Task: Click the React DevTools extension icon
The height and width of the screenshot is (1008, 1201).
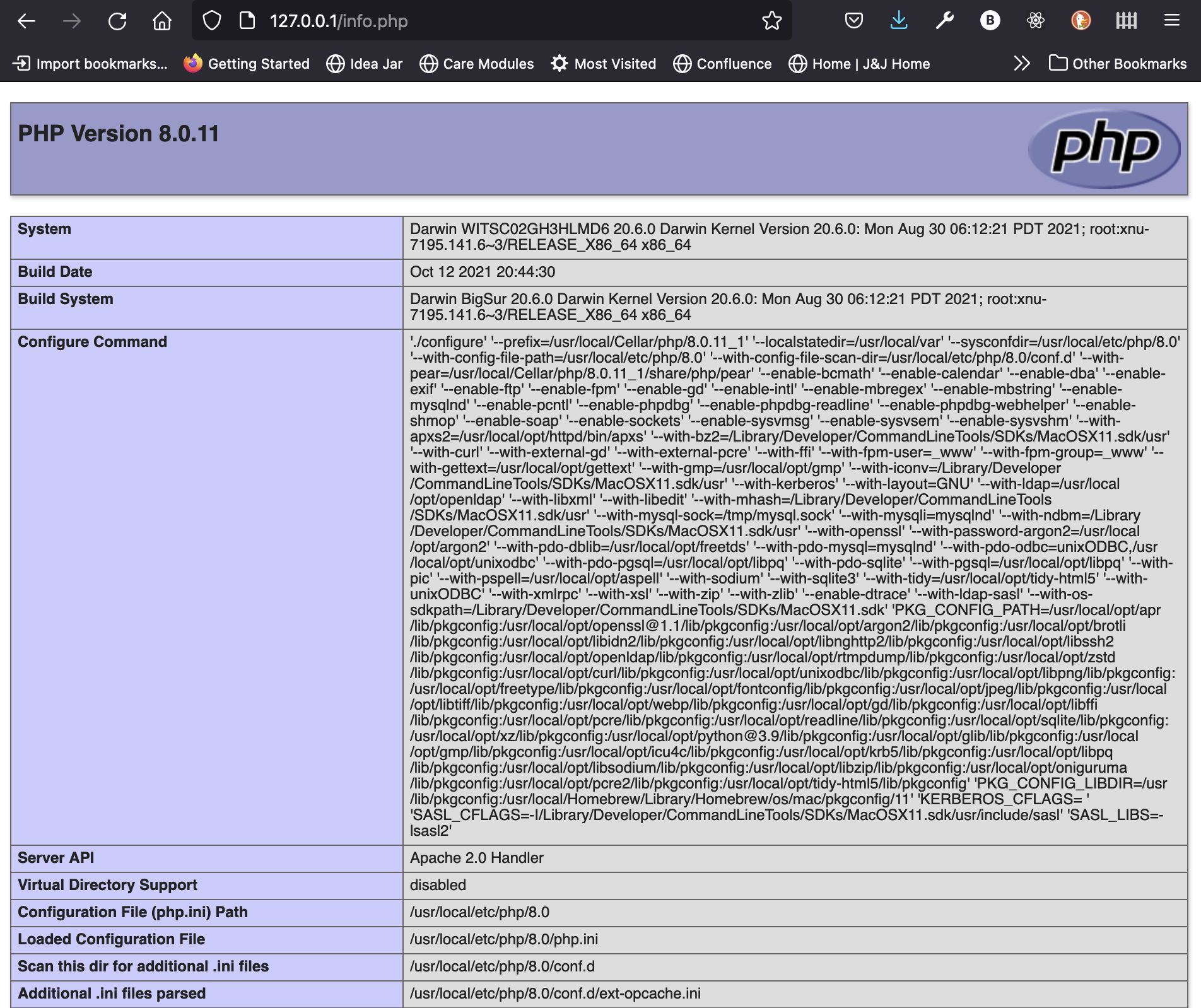Action: 1035,21
